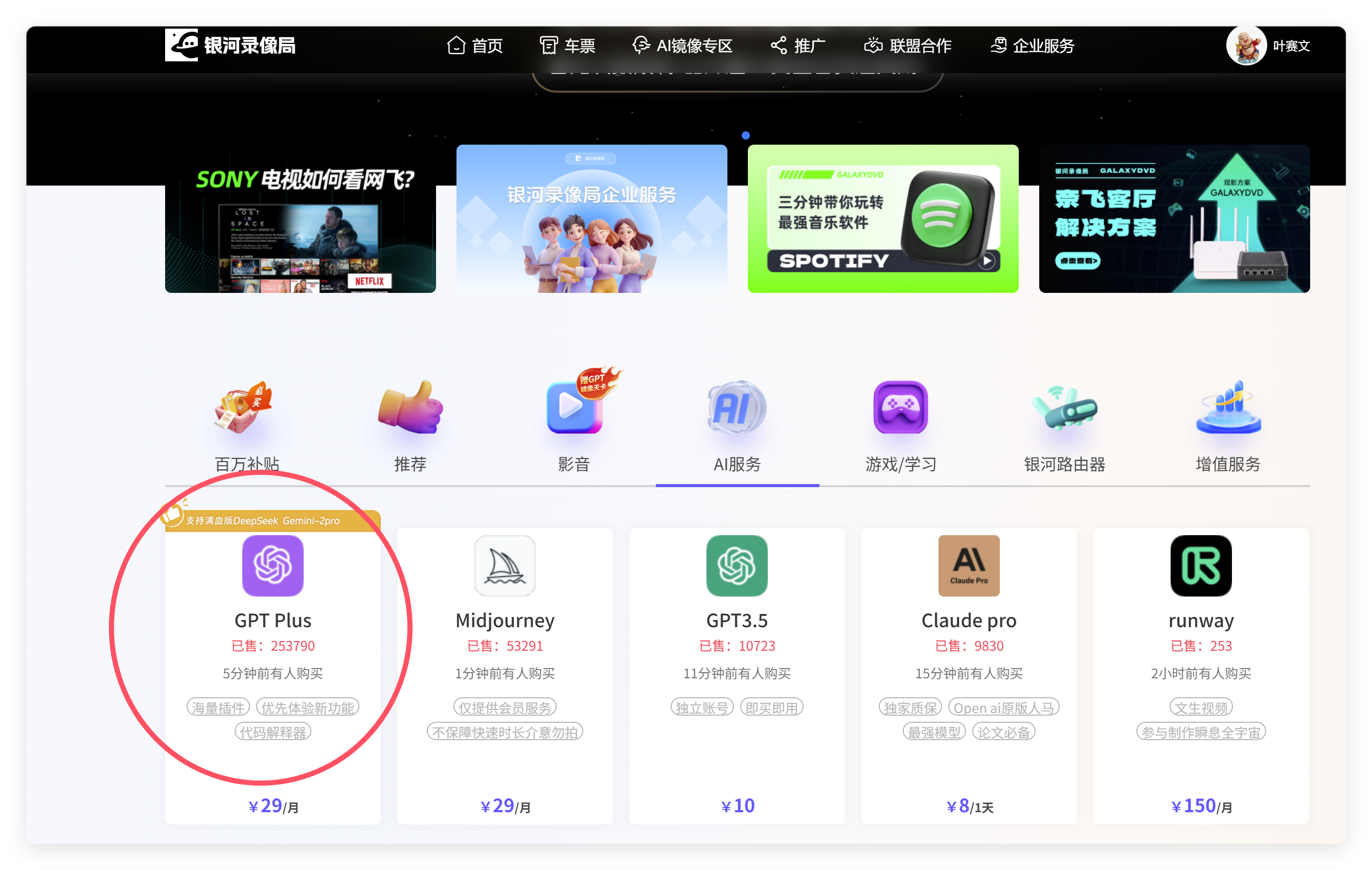Click the 仅提供会员服务 tag
This screenshot has width=1372, height=870.
click(x=505, y=707)
